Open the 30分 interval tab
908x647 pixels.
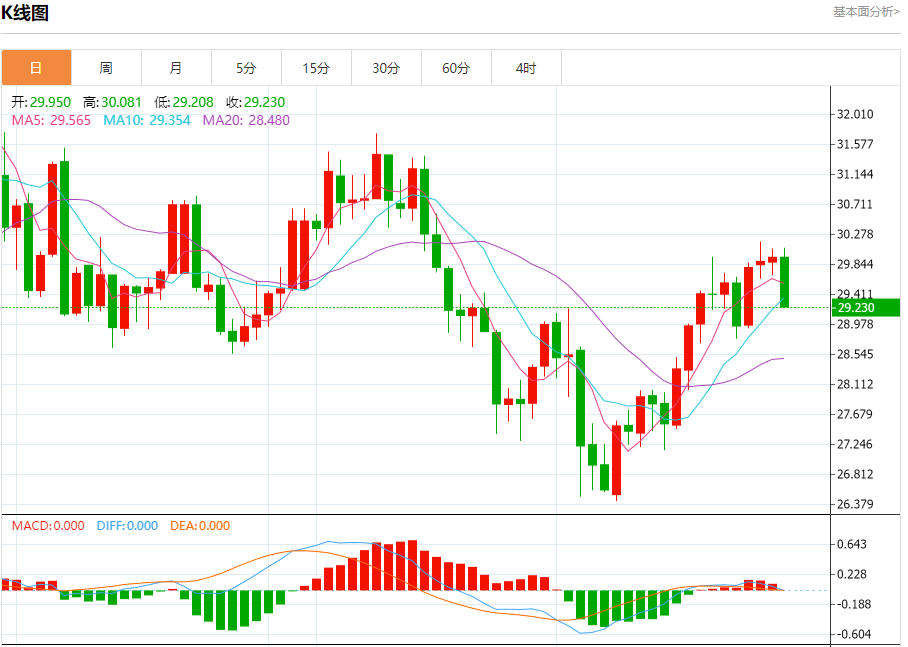[x=387, y=68]
